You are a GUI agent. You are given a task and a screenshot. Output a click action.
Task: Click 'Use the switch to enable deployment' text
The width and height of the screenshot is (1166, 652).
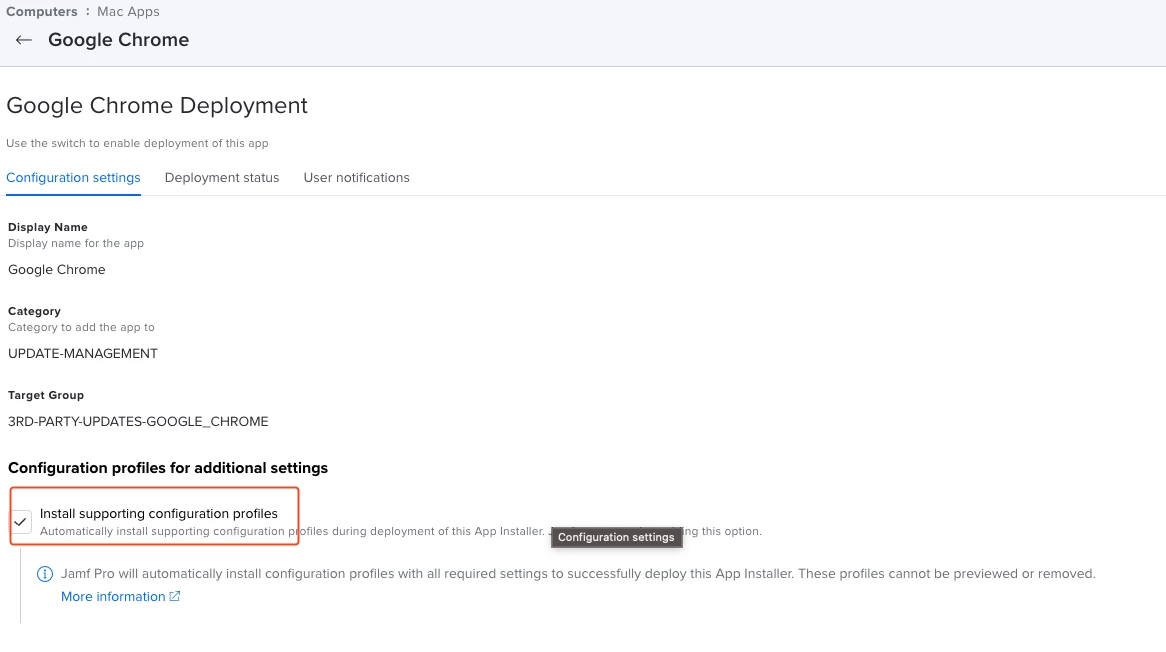click(x=137, y=143)
